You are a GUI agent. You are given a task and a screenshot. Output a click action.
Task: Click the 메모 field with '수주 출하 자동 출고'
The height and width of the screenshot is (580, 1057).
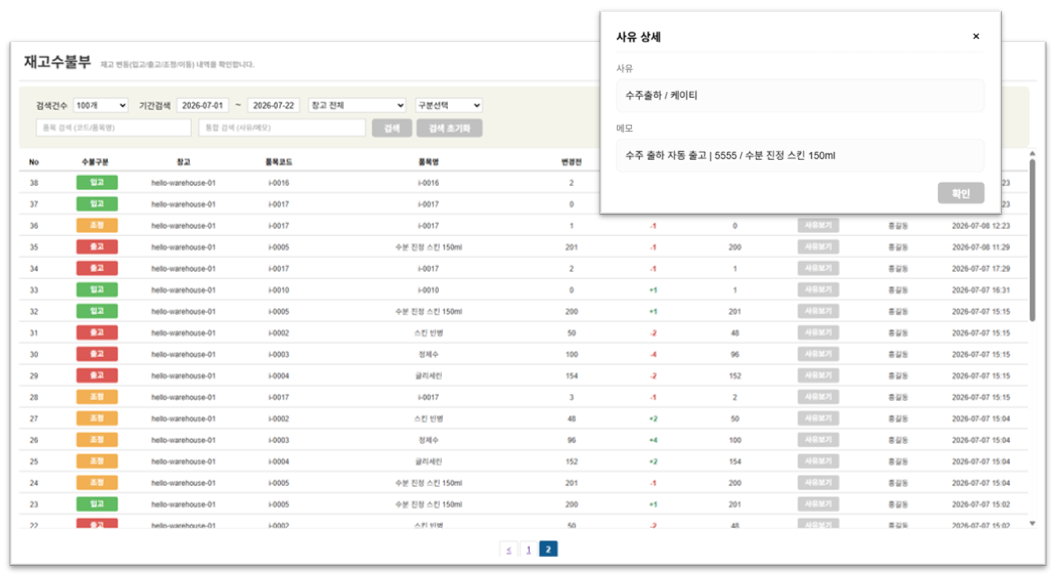(x=800, y=156)
